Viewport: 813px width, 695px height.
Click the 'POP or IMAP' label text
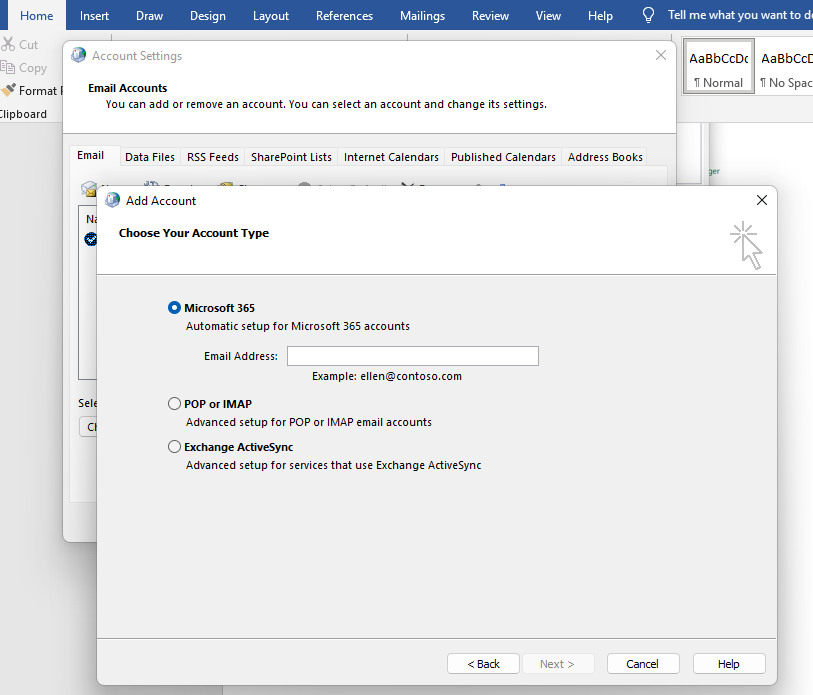pos(218,404)
